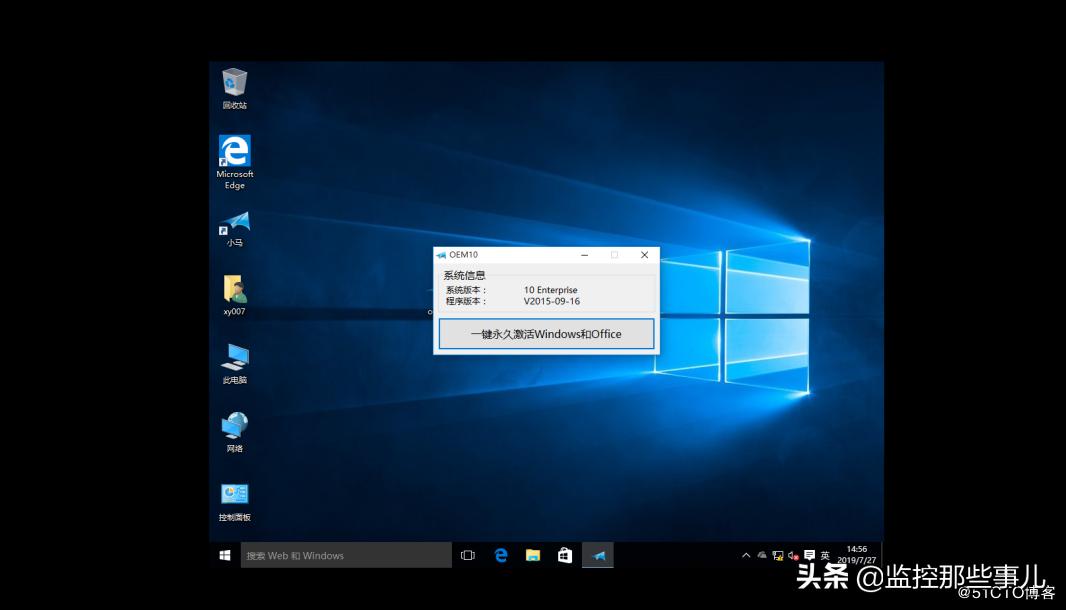
Task: Switch the 英 input language indicator
Action: [x=823, y=555]
